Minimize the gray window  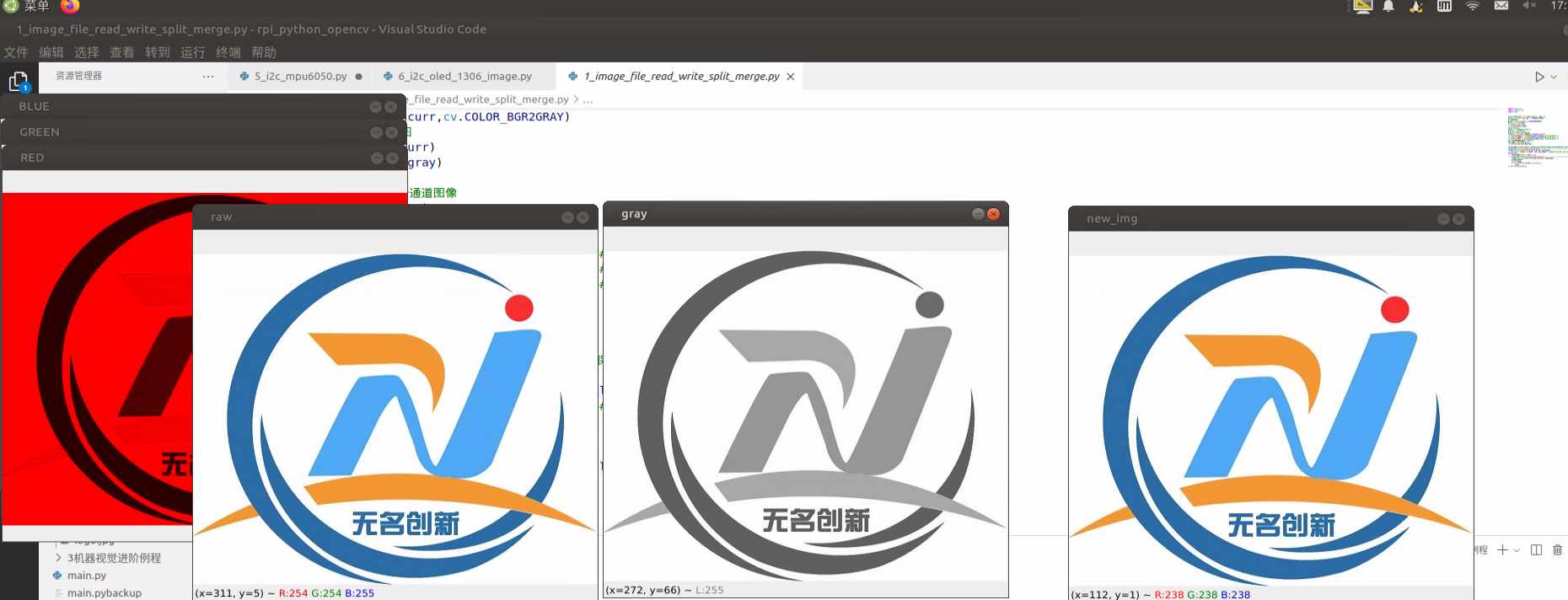pyautogui.click(x=978, y=214)
